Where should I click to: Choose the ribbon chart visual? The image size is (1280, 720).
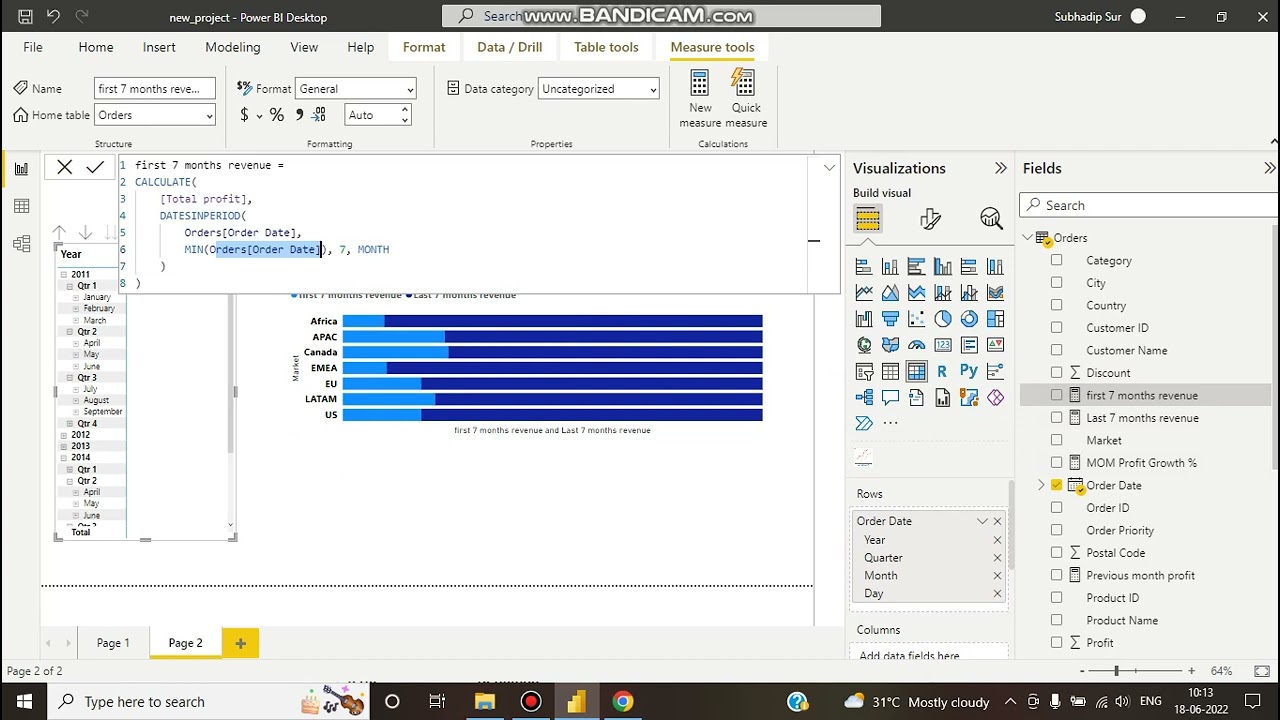(x=995, y=293)
